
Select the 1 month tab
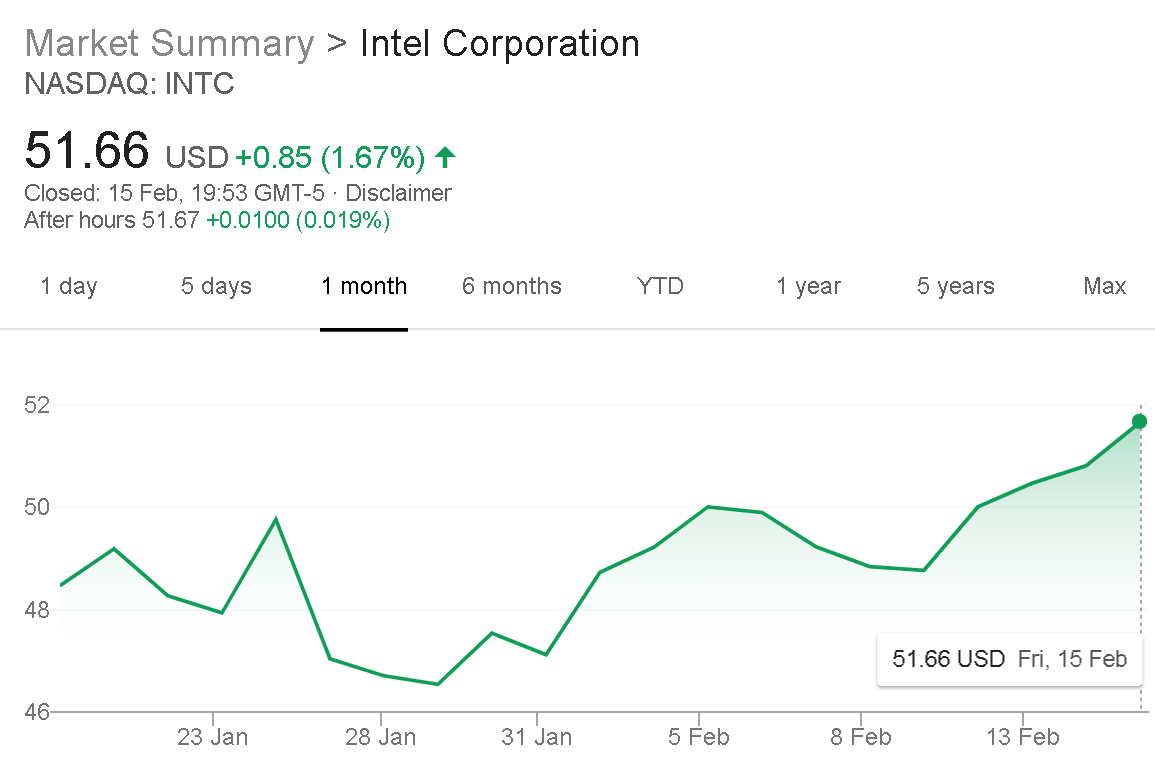click(364, 286)
